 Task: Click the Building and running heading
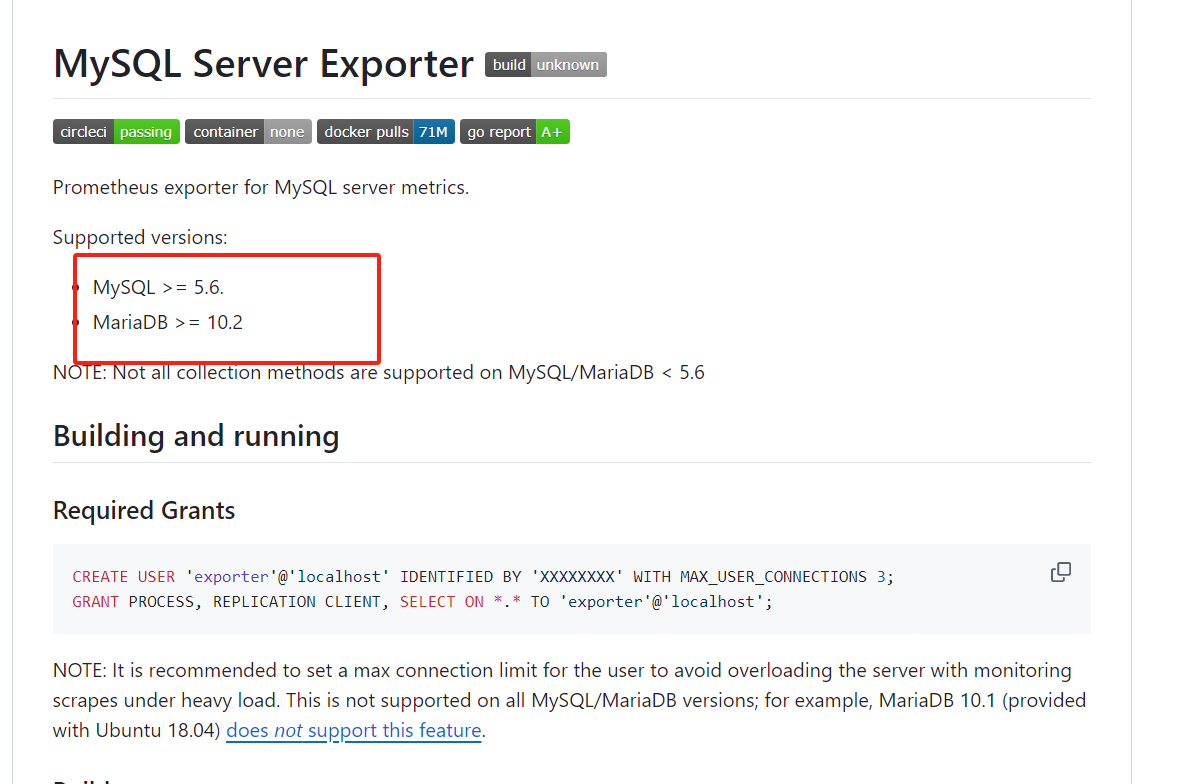(196, 436)
